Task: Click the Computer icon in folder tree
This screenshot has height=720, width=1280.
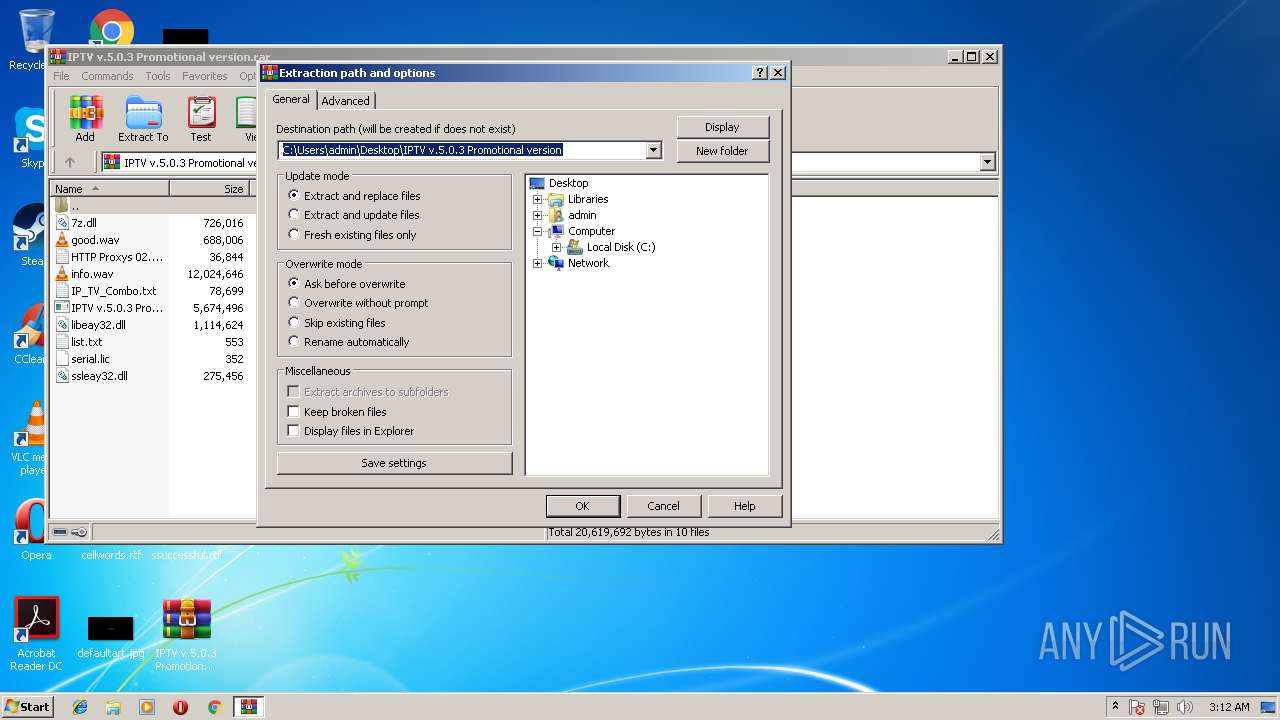Action: coord(556,231)
